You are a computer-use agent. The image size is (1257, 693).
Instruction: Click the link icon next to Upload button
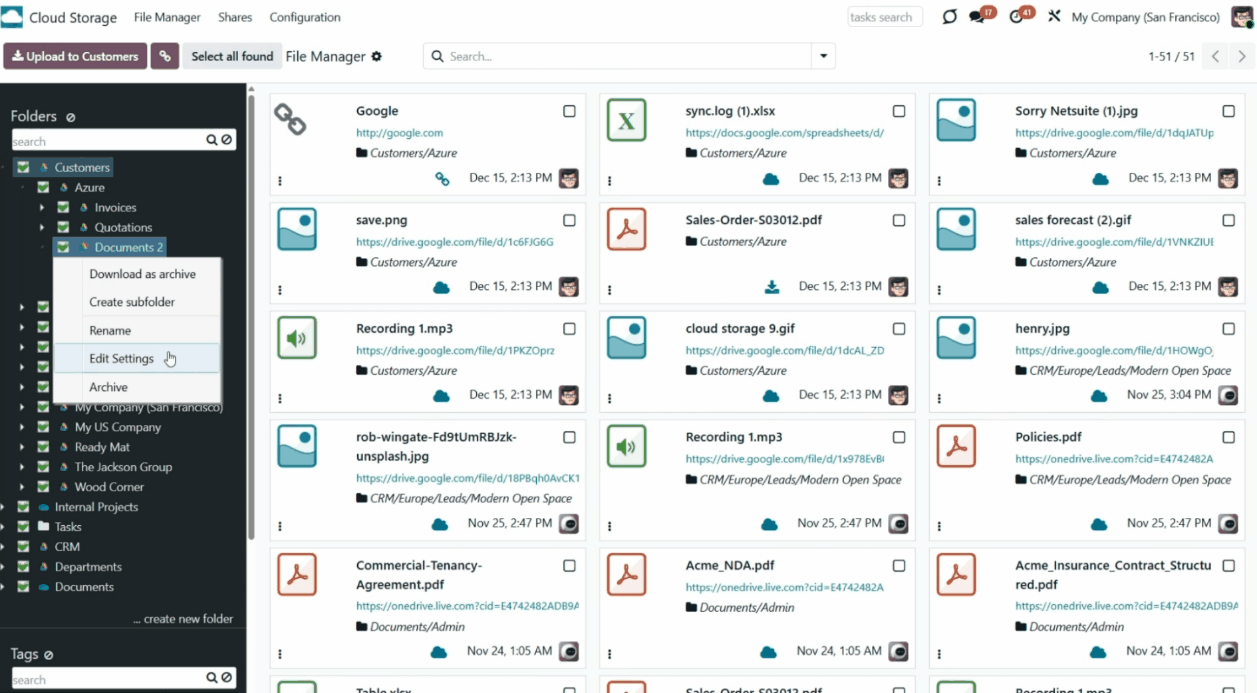165,57
